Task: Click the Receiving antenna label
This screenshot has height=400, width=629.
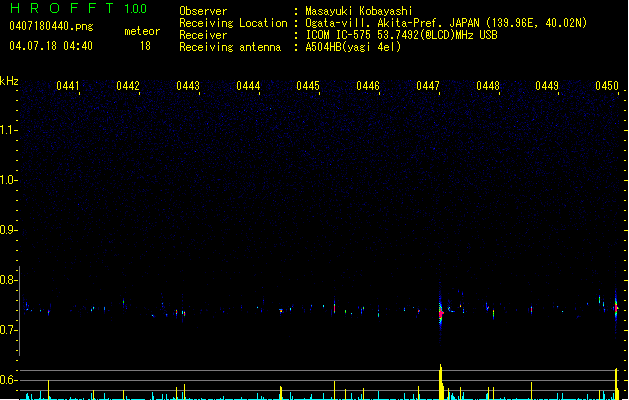Action: (230, 47)
